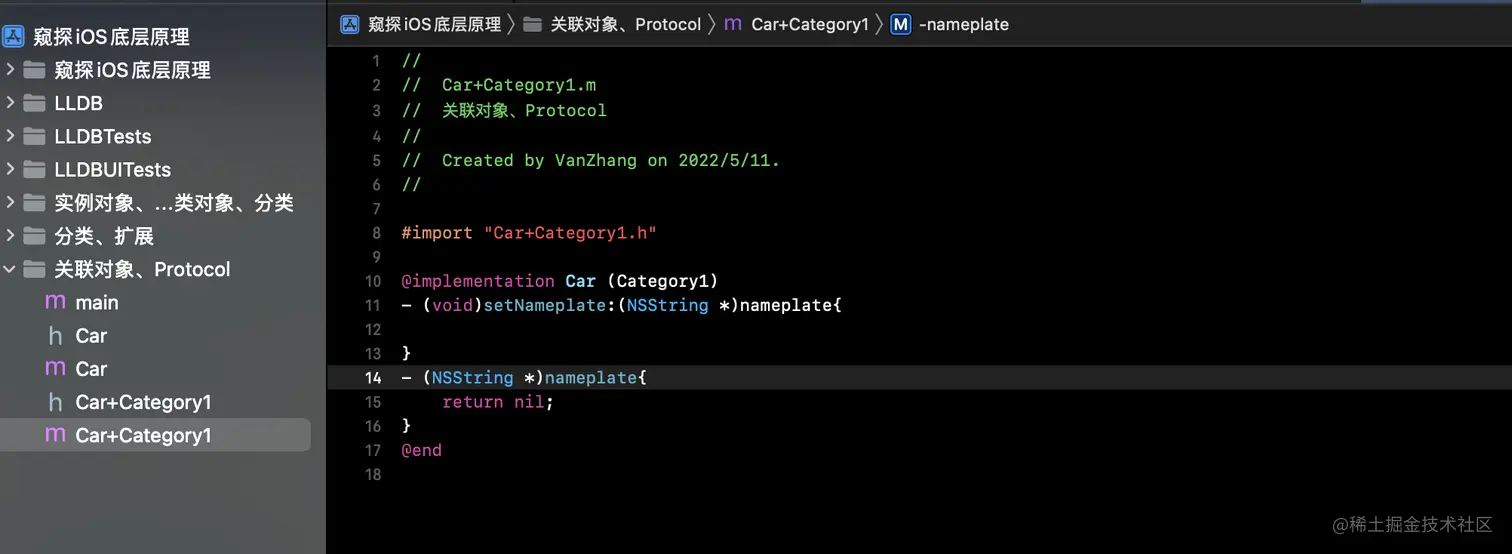Click the "Created by VanZhang" comment line
The height and width of the screenshot is (554, 1512).
(591, 160)
